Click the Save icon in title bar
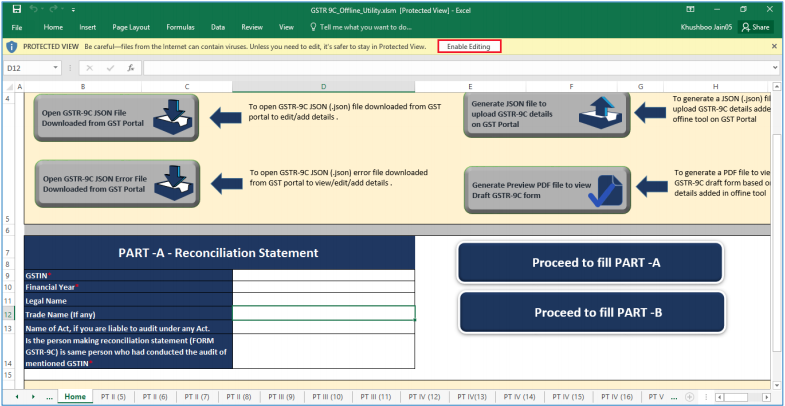This screenshot has width=785, height=406. 17,10
